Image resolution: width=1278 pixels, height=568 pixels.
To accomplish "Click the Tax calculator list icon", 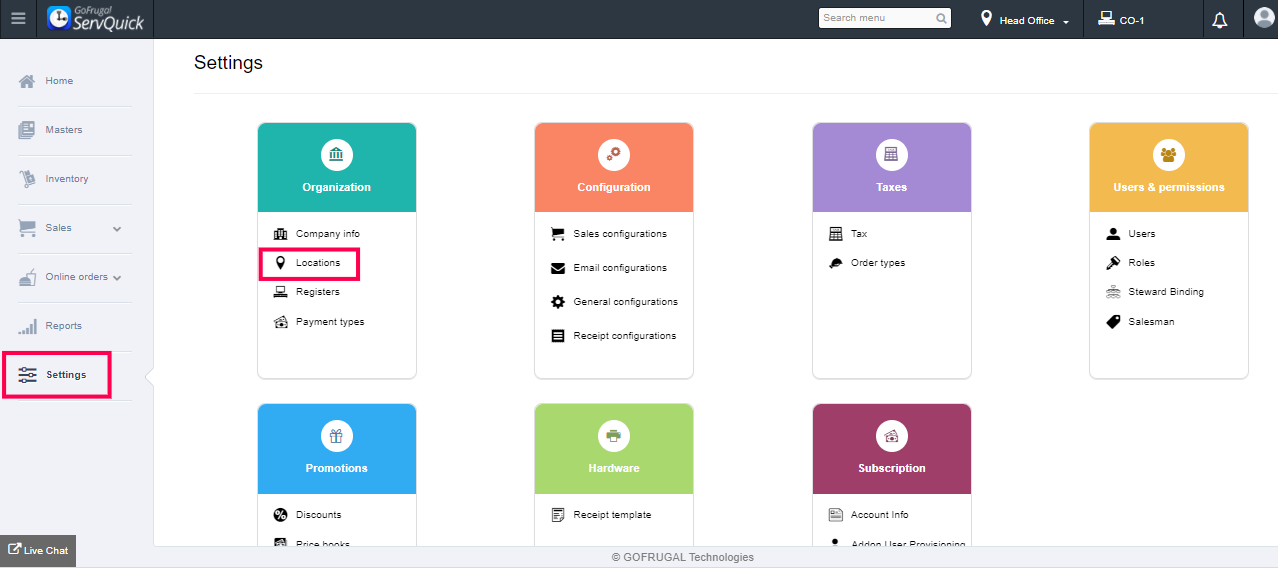I will 836,234.
